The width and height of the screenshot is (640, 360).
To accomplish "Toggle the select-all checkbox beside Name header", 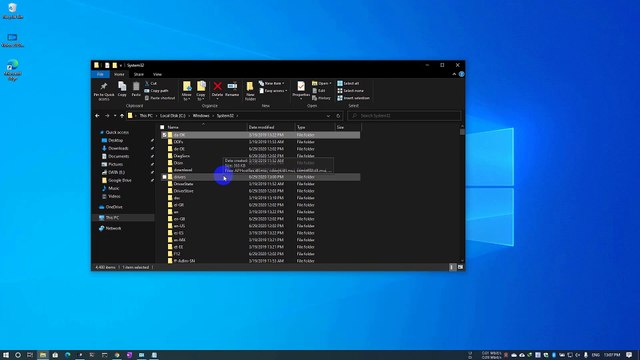I will [x=162, y=127].
